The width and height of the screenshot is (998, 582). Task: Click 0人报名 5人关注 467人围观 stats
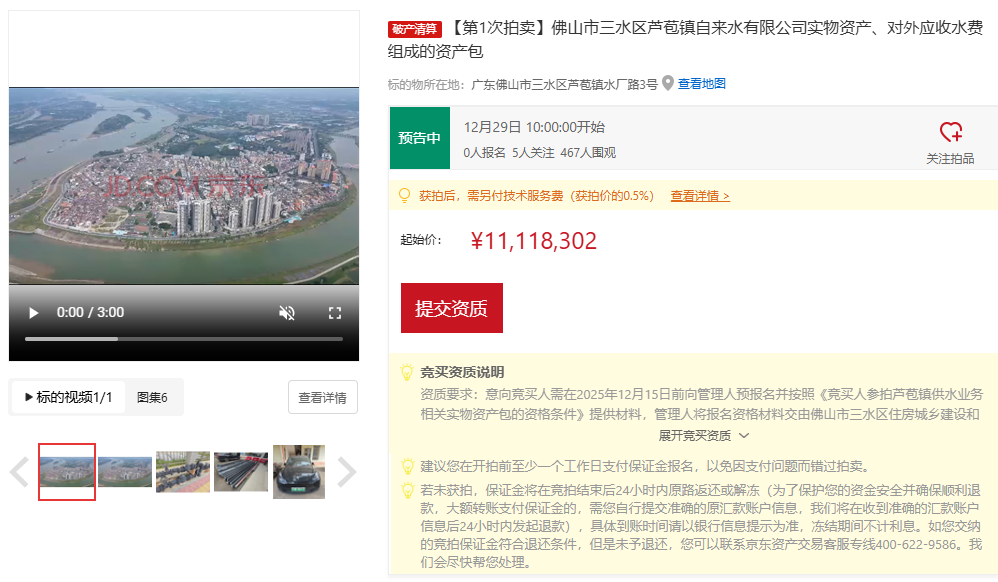540,153
